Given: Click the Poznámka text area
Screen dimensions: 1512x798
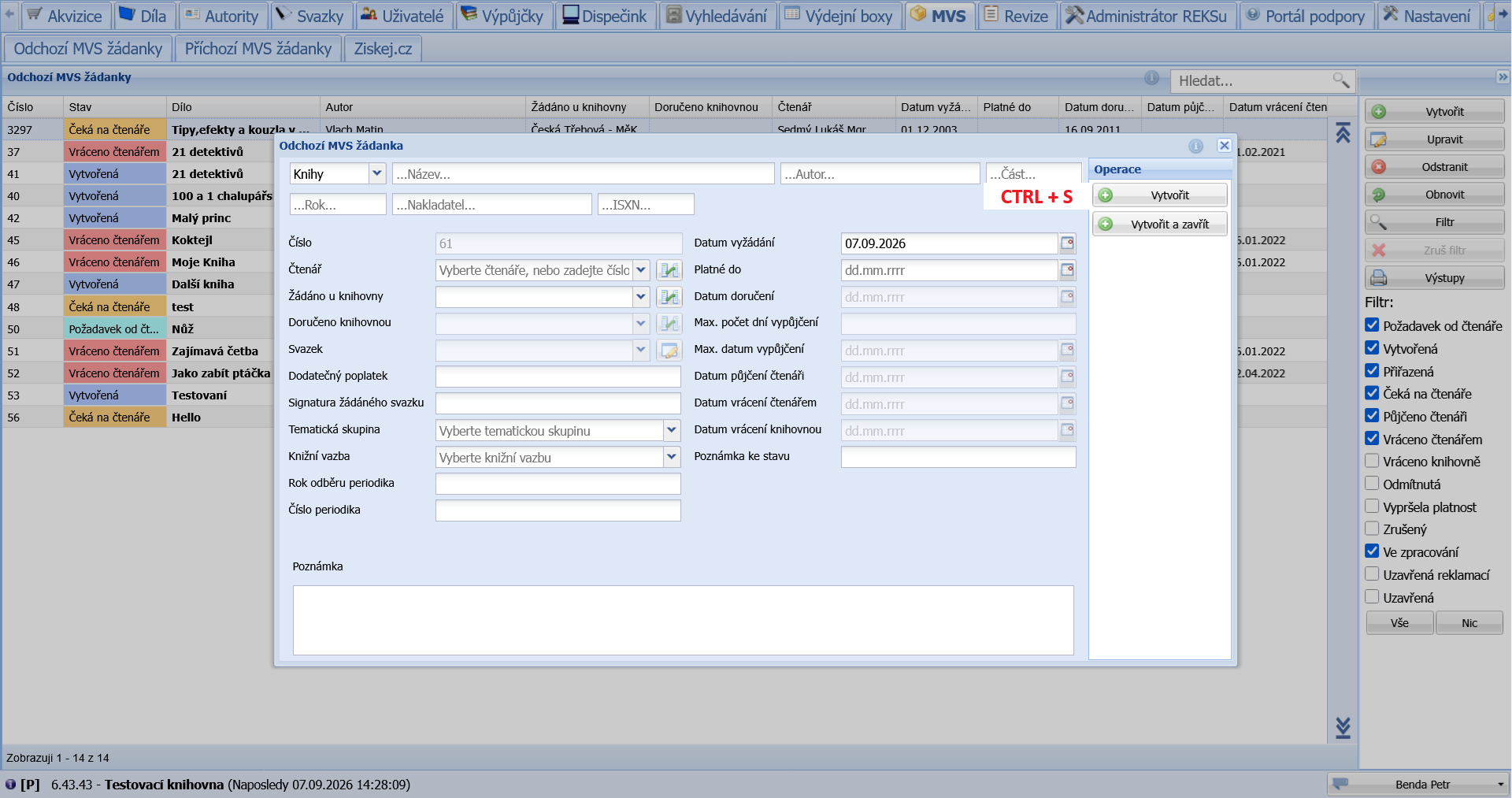Looking at the screenshot, I should (x=683, y=620).
